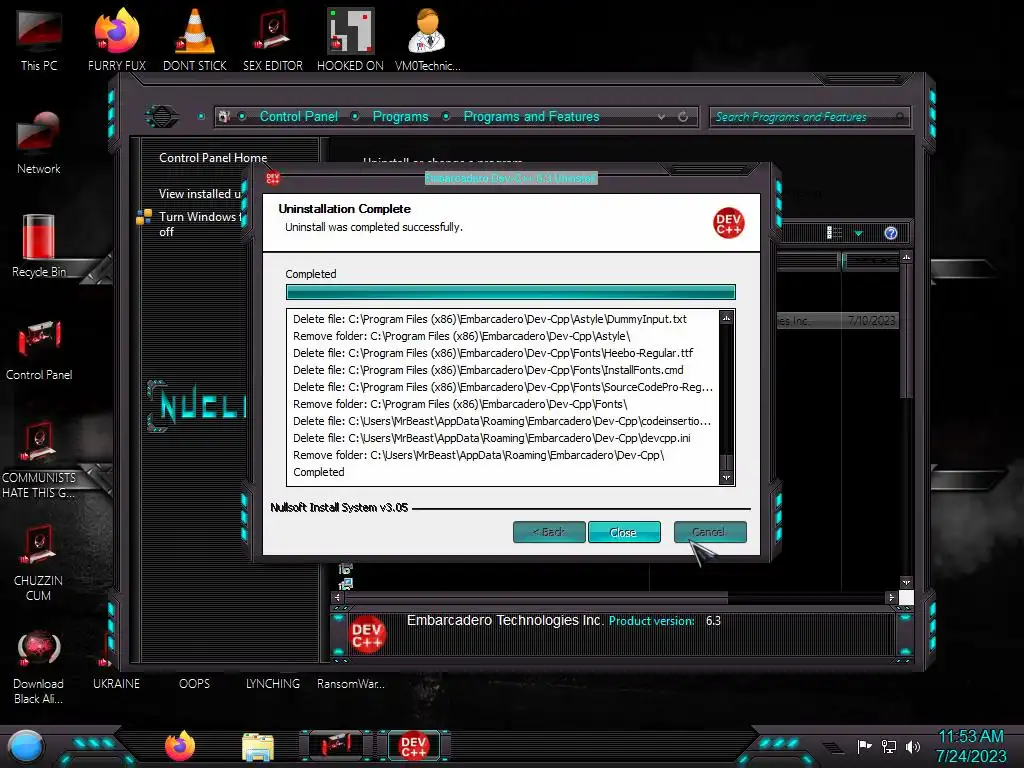Viewport: 1024px width, 768px height.
Task: Open the Control Panel desktop shortcut
Action: click(x=39, y=349)
